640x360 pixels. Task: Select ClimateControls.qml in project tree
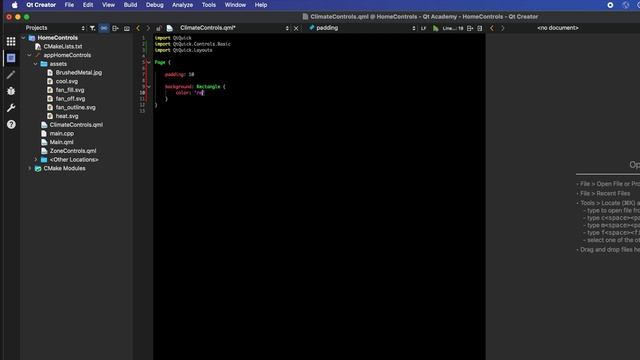(76, 125)
